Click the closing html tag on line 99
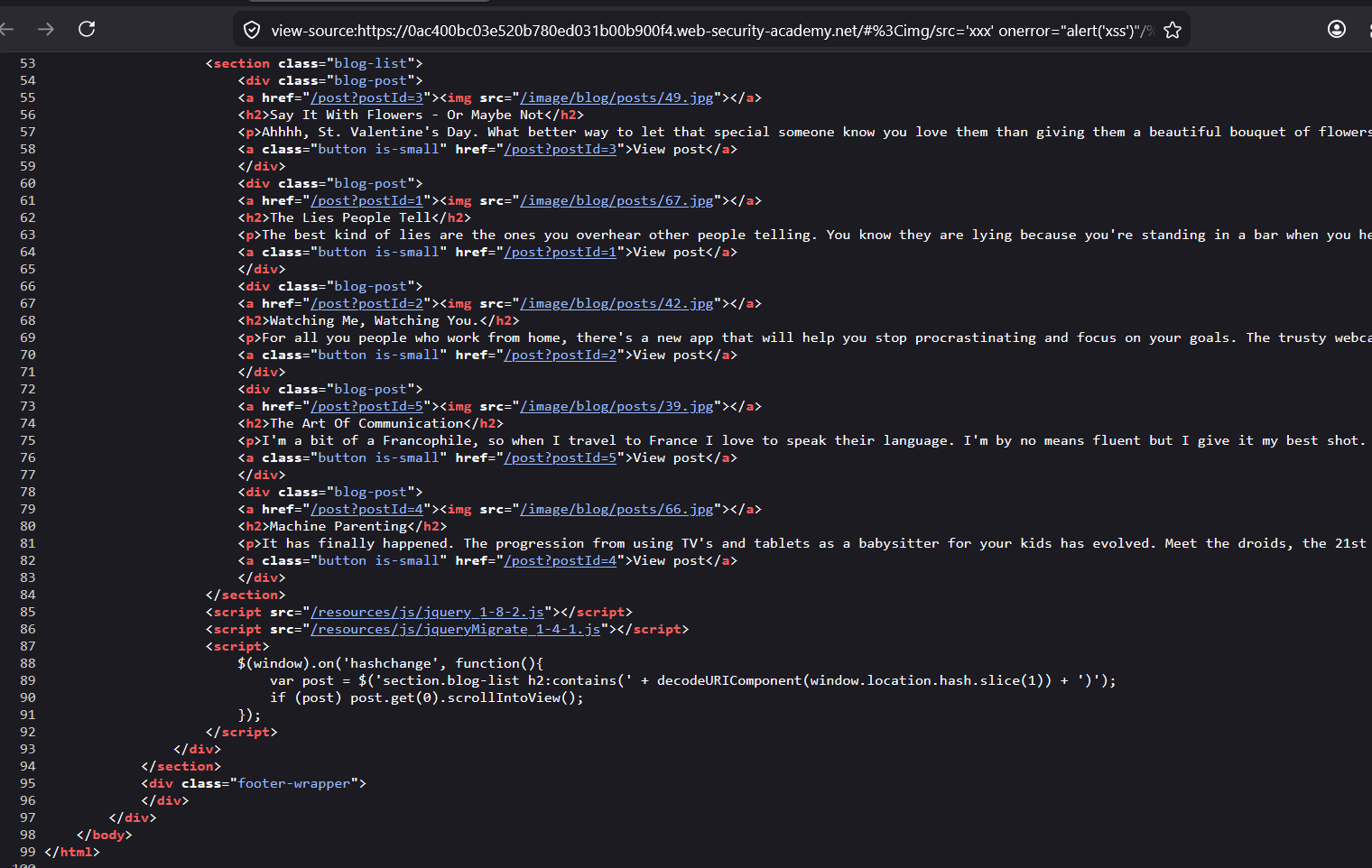 point(72,852)
